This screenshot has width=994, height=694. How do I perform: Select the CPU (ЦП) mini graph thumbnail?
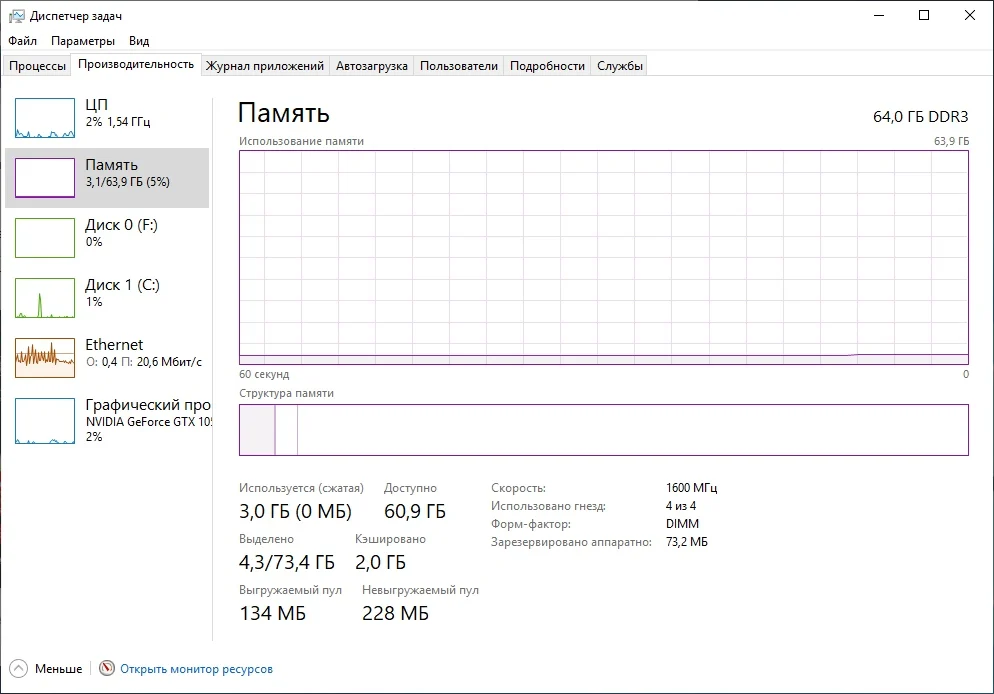(45, 118)
